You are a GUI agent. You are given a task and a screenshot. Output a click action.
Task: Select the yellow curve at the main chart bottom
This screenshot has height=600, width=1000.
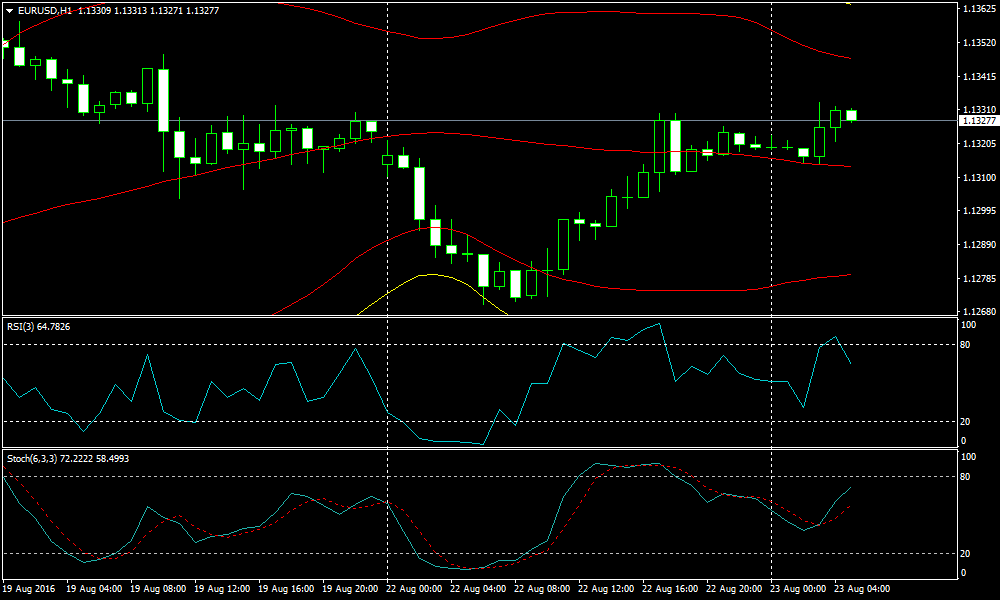(x=430, y=275)
